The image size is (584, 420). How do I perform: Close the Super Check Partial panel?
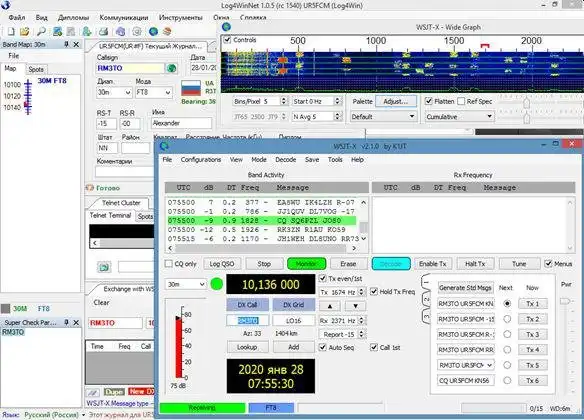click(76, 322)
